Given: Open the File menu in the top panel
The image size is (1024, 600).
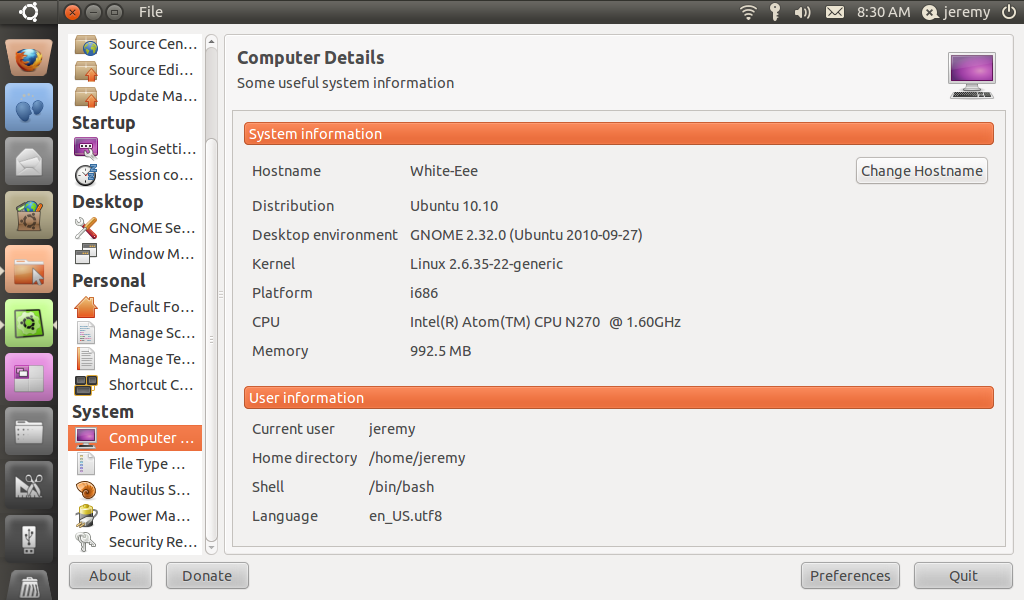Looking at the screenshot, I should pyautogui.click(x=151, y=12).
